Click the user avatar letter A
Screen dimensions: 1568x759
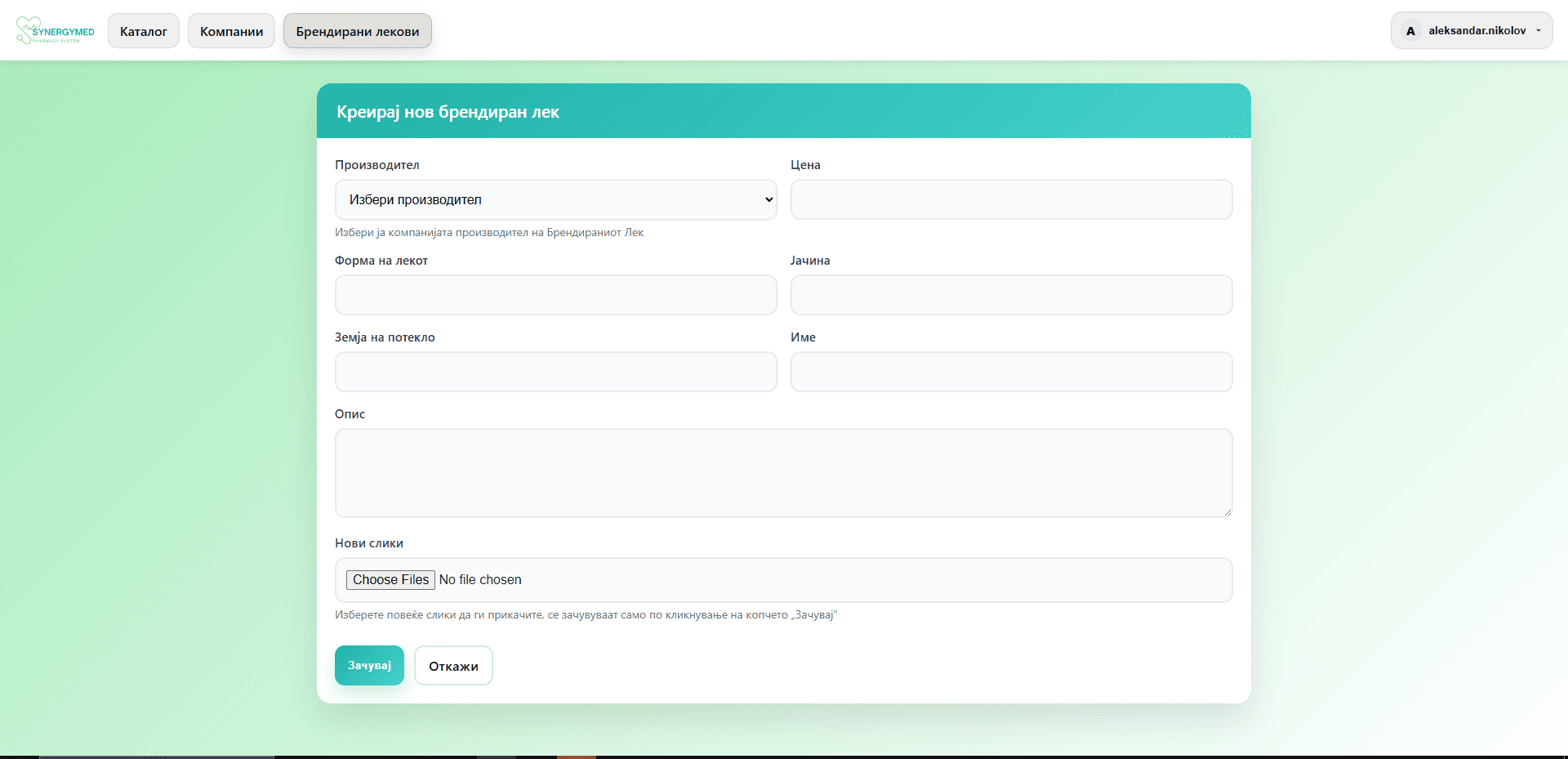(1410, 31)
